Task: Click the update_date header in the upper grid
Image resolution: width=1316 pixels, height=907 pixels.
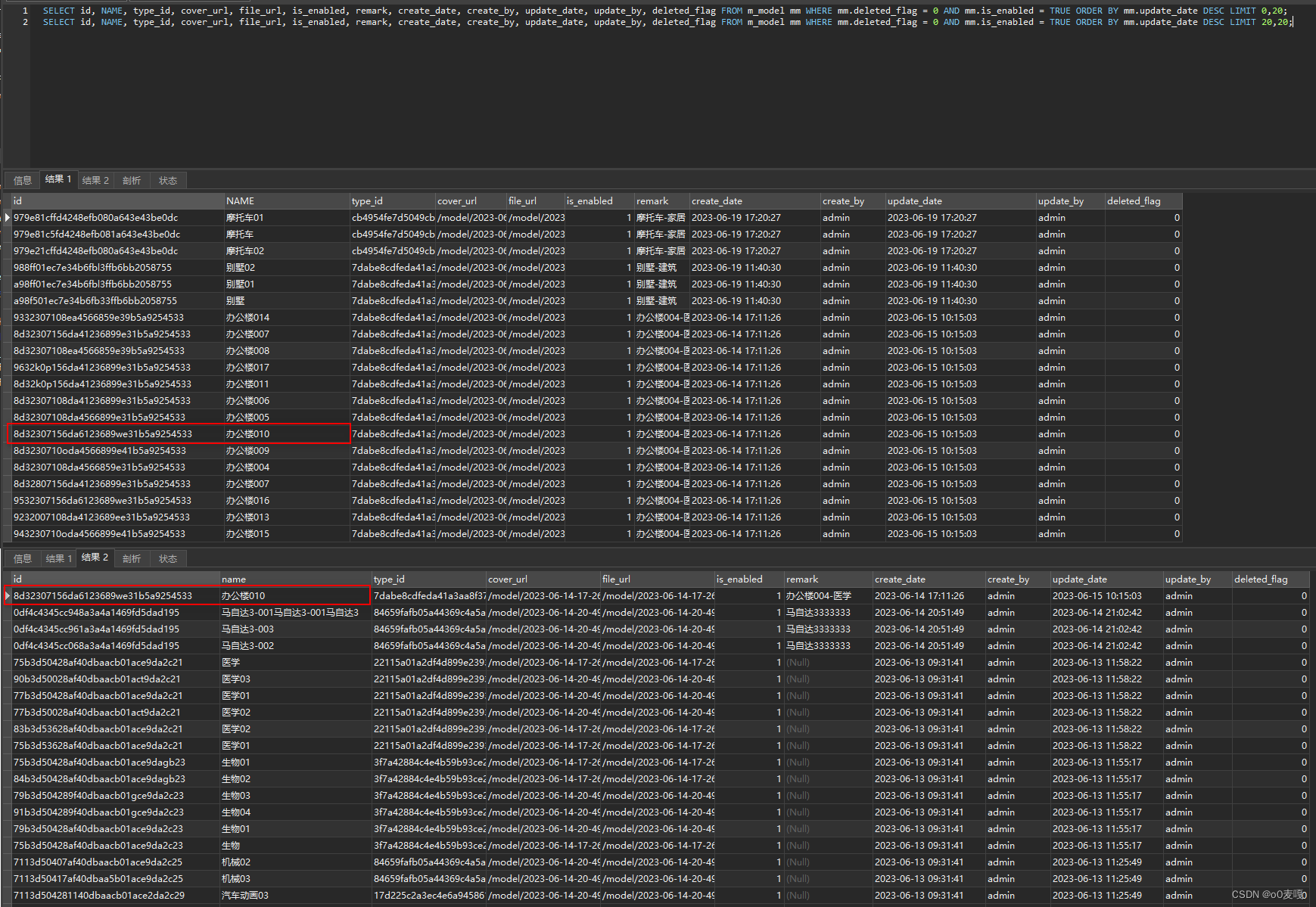Action: pyautogui.click(x=960, y=201)
